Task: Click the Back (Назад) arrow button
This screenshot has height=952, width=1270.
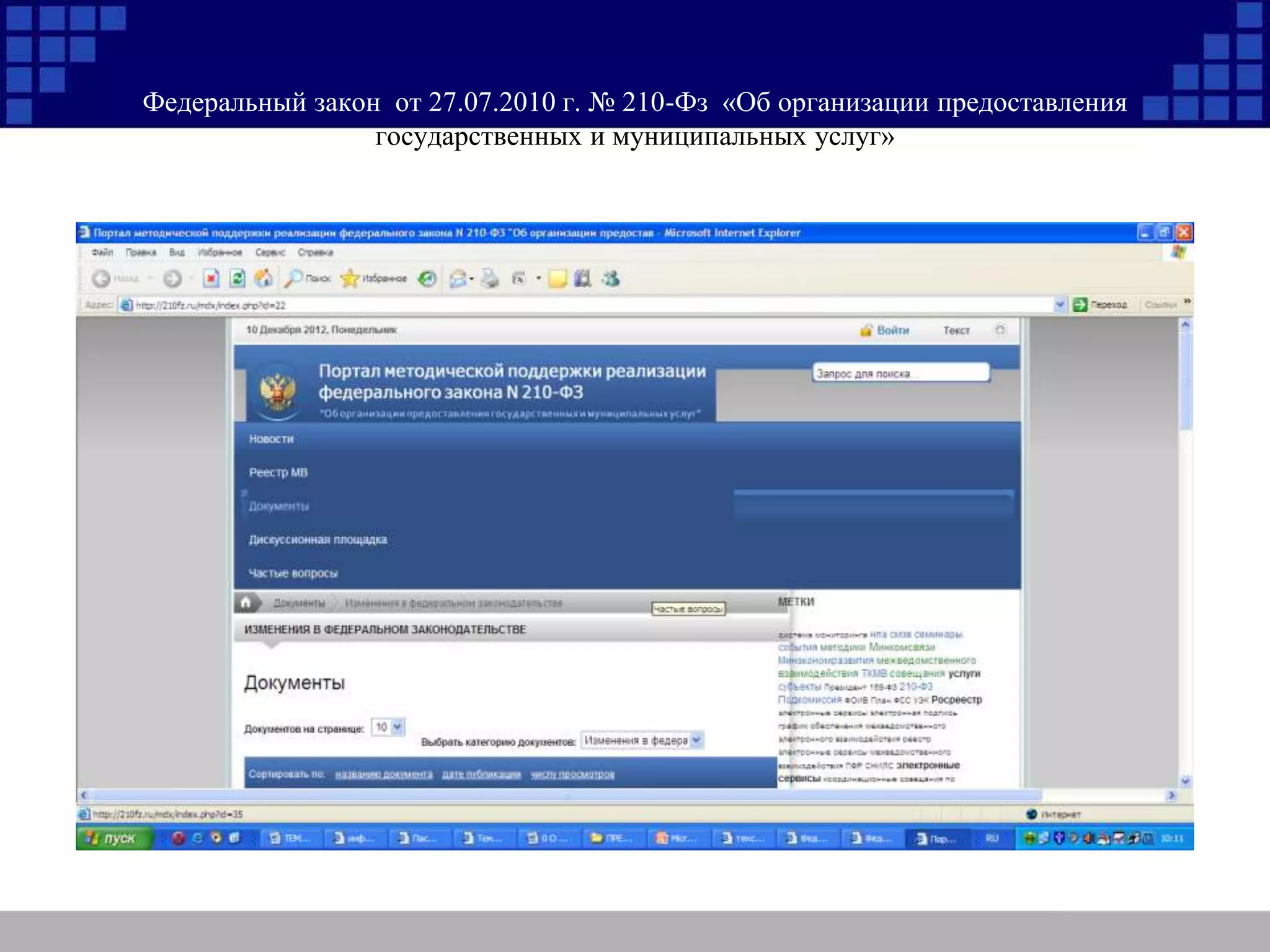Action: click(101, 279)
